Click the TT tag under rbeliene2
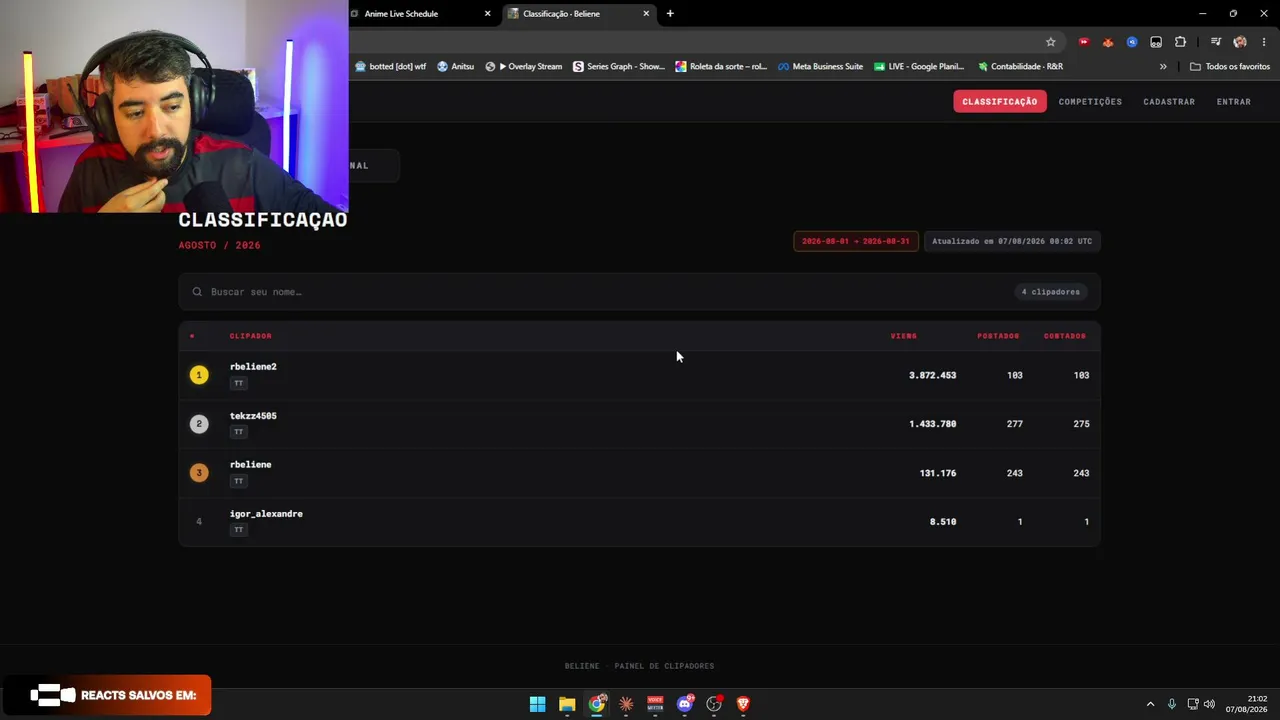Viewport: 1280px width, 720px height. pos(238,383)
